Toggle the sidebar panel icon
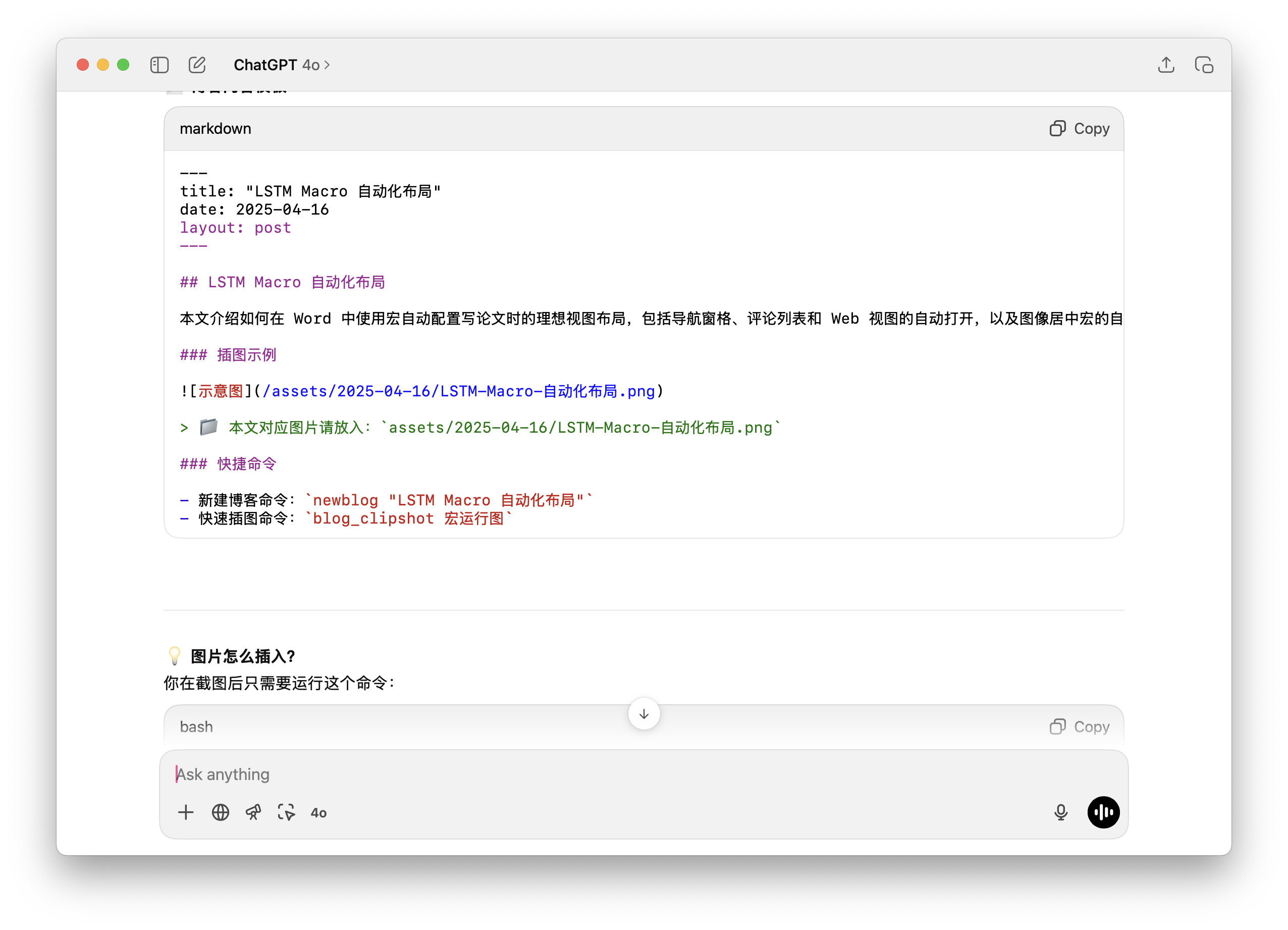 (159, 65)
